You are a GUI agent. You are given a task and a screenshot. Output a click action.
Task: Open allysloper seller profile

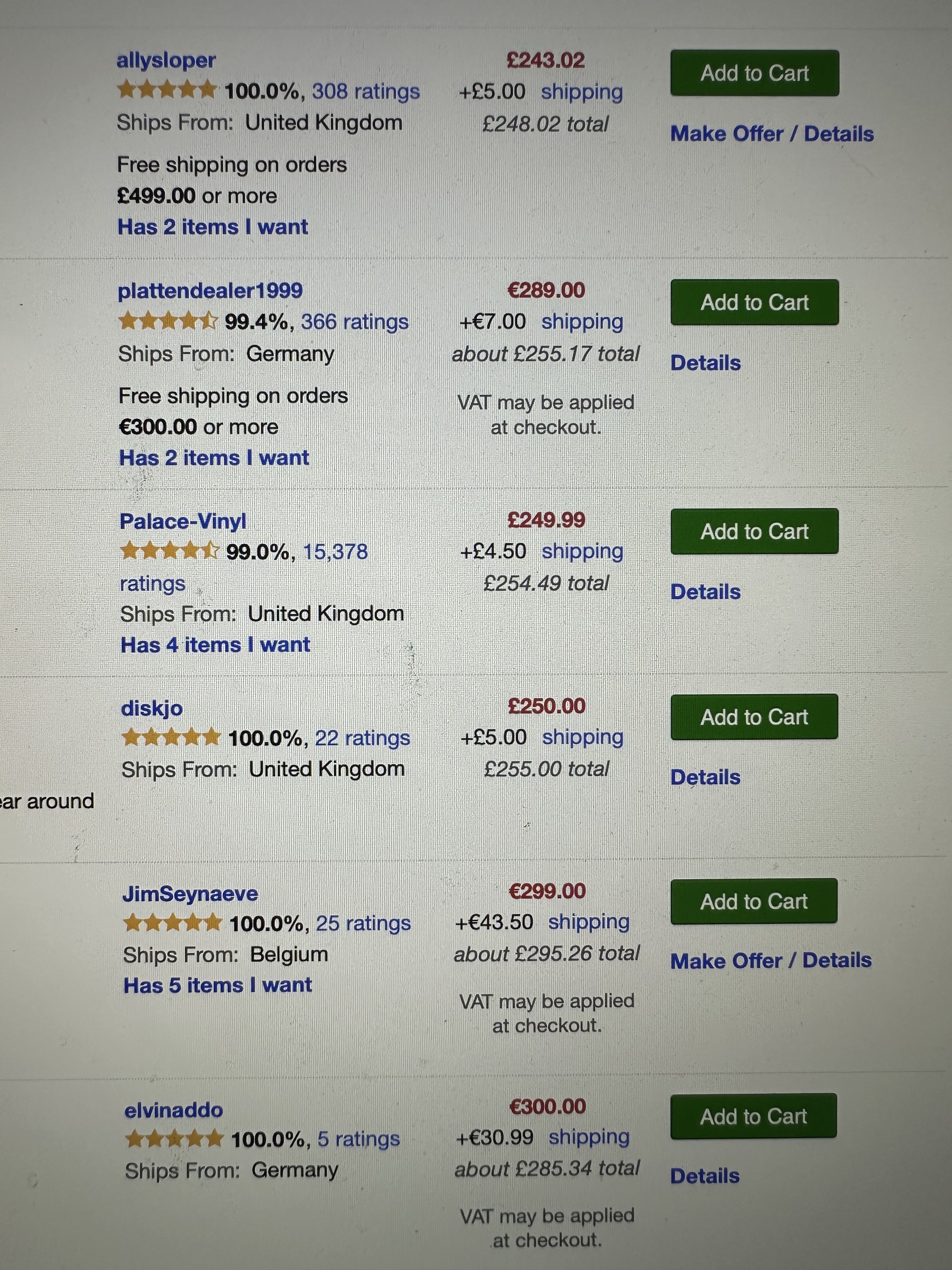167,60
